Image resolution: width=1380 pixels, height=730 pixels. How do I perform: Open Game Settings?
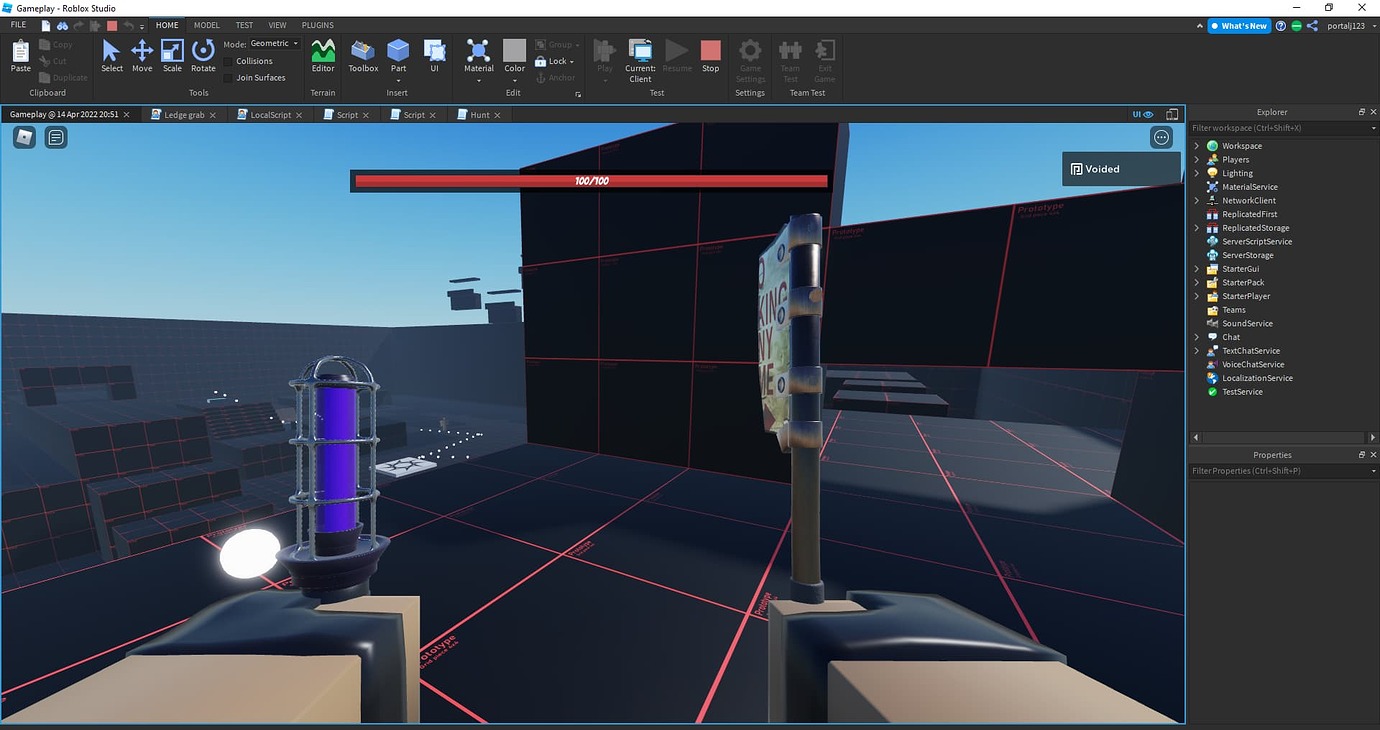(x=750, y=58)
